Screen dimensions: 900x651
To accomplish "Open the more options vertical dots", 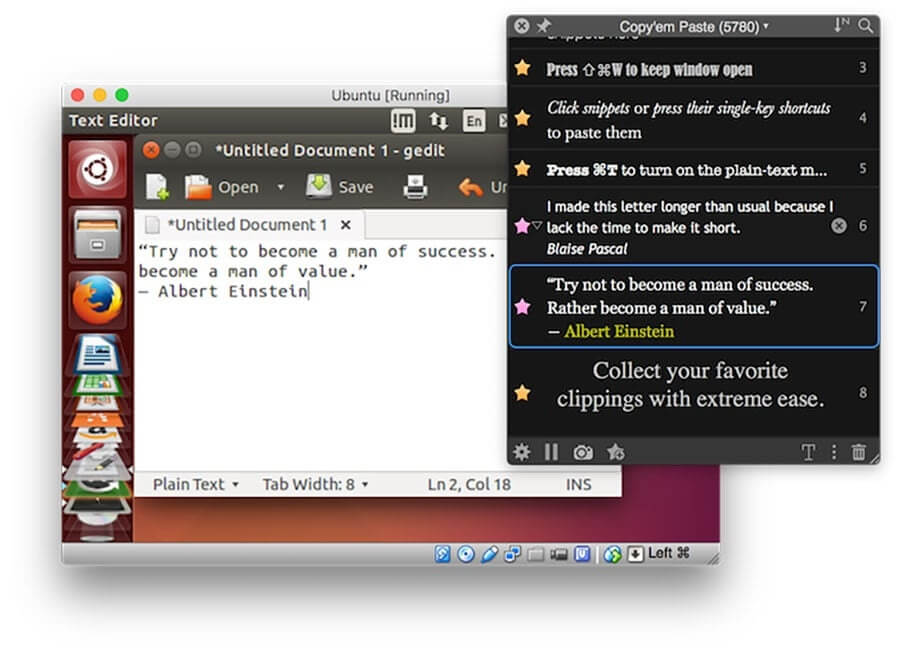I will (834, 452).
